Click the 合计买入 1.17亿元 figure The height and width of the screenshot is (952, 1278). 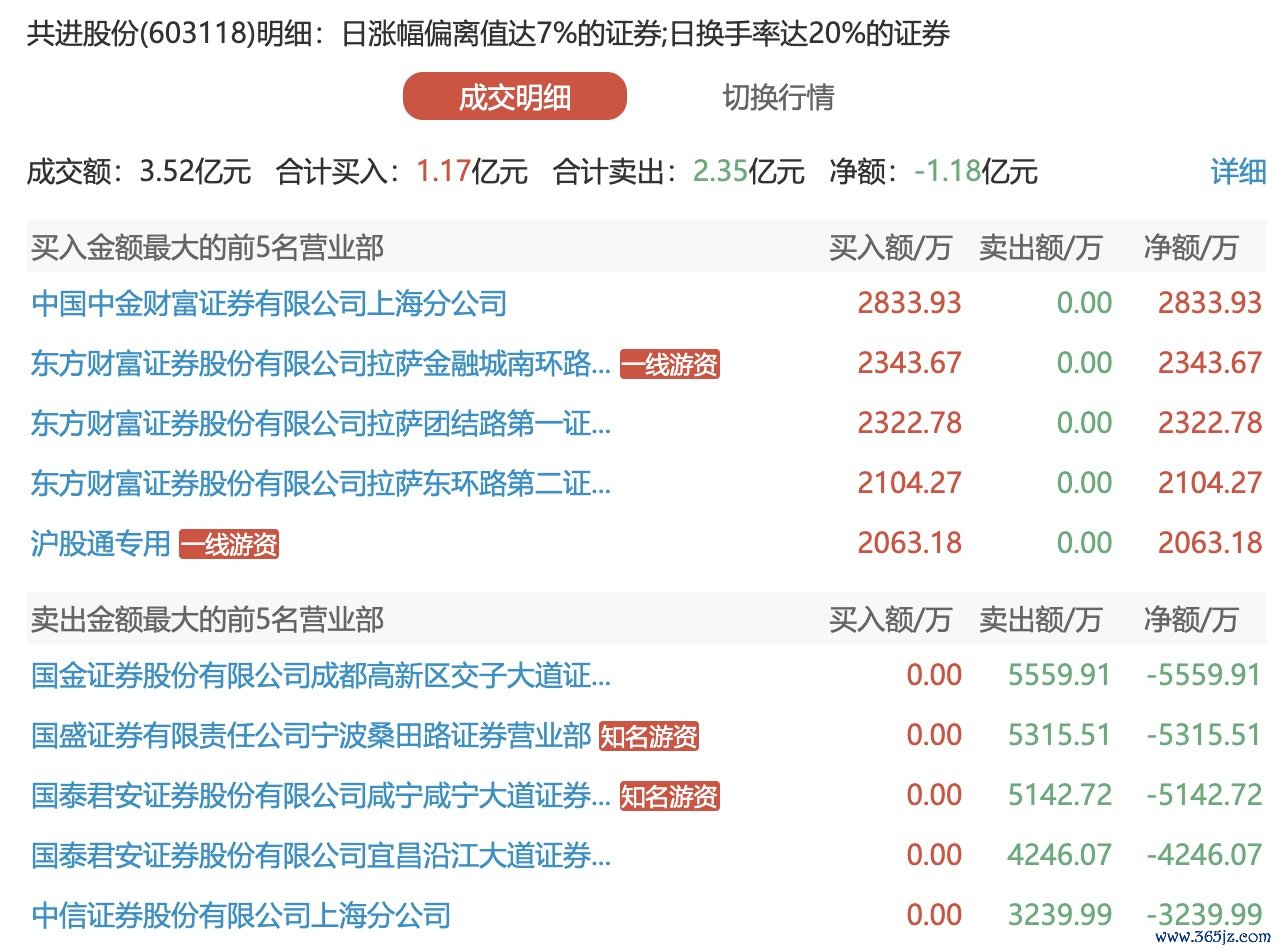(402, 172)
